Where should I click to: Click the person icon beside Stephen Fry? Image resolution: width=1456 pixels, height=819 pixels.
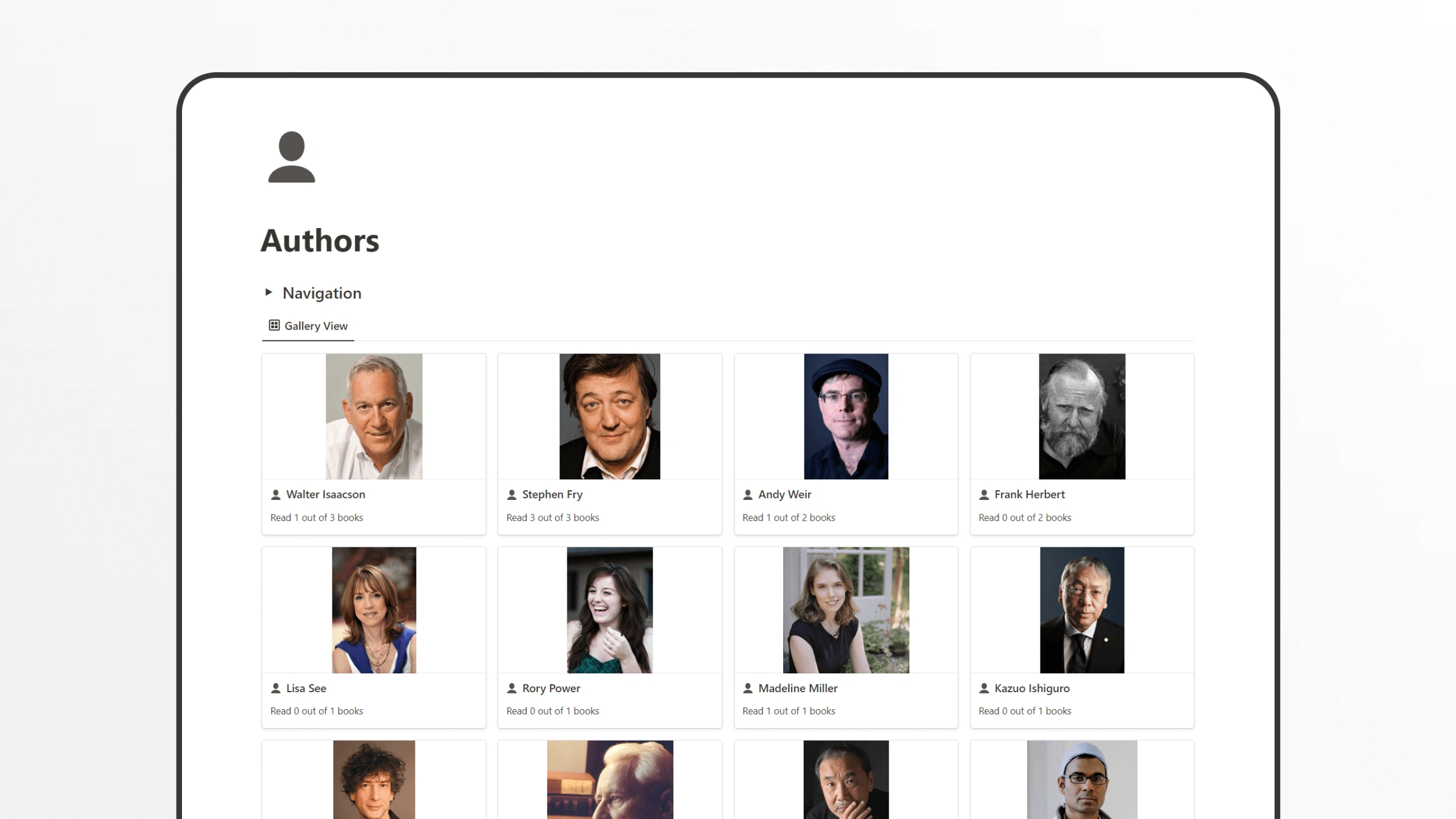(511, 494)
